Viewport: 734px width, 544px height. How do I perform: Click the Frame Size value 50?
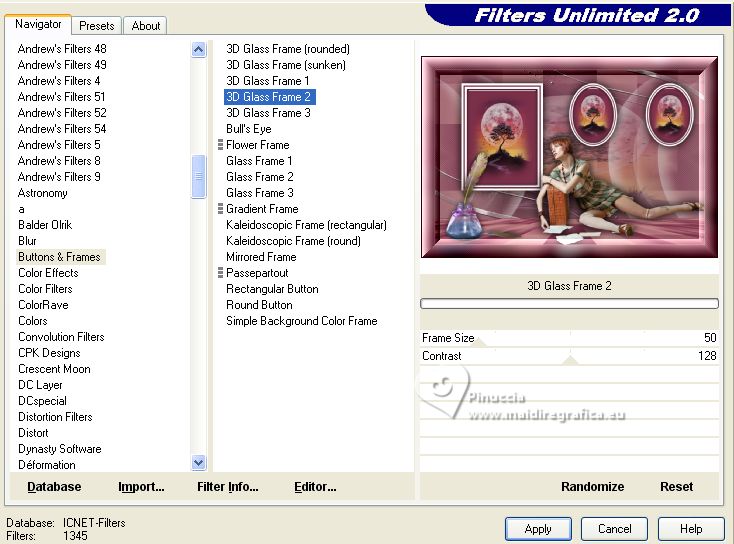tap(710, 338)
